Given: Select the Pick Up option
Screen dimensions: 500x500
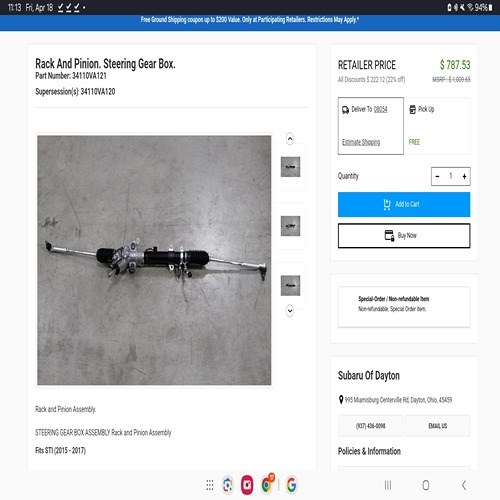Looking at the screenshot, I should coord(438,126).
